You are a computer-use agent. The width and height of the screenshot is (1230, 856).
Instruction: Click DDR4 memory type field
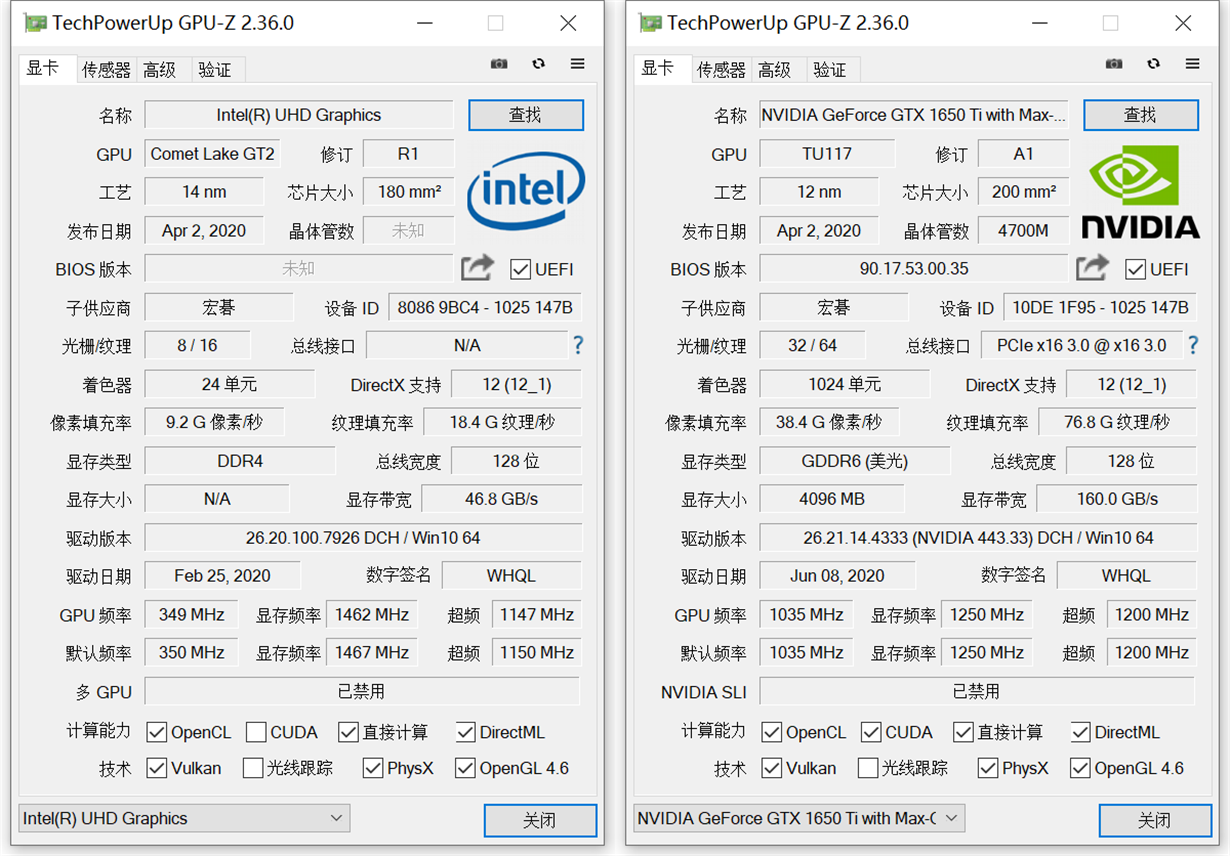pos(240,461)
